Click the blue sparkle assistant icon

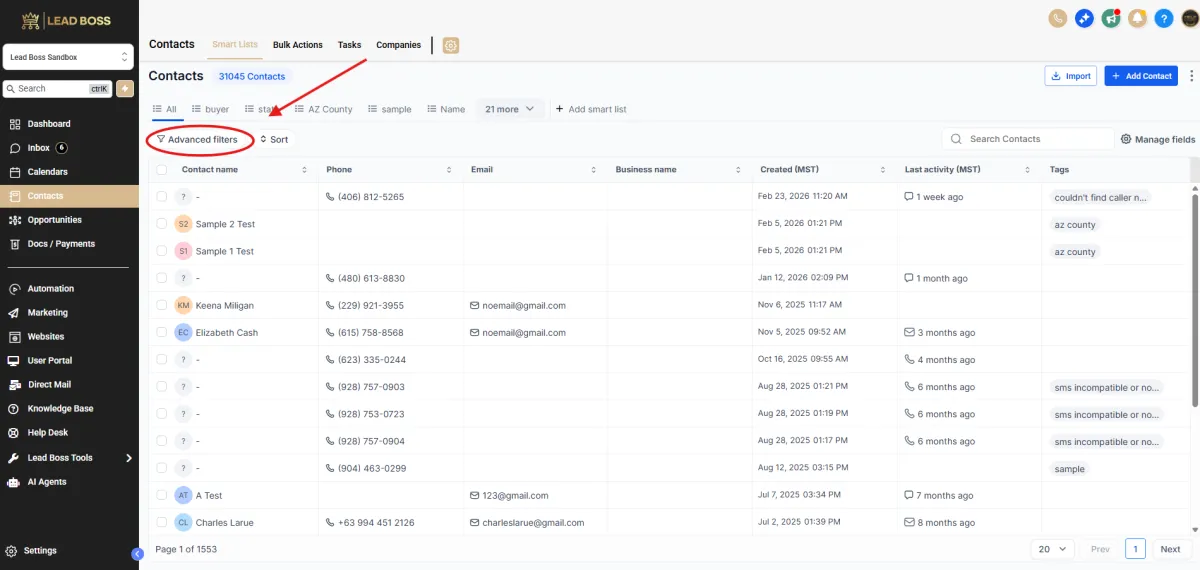[1084, 18]
